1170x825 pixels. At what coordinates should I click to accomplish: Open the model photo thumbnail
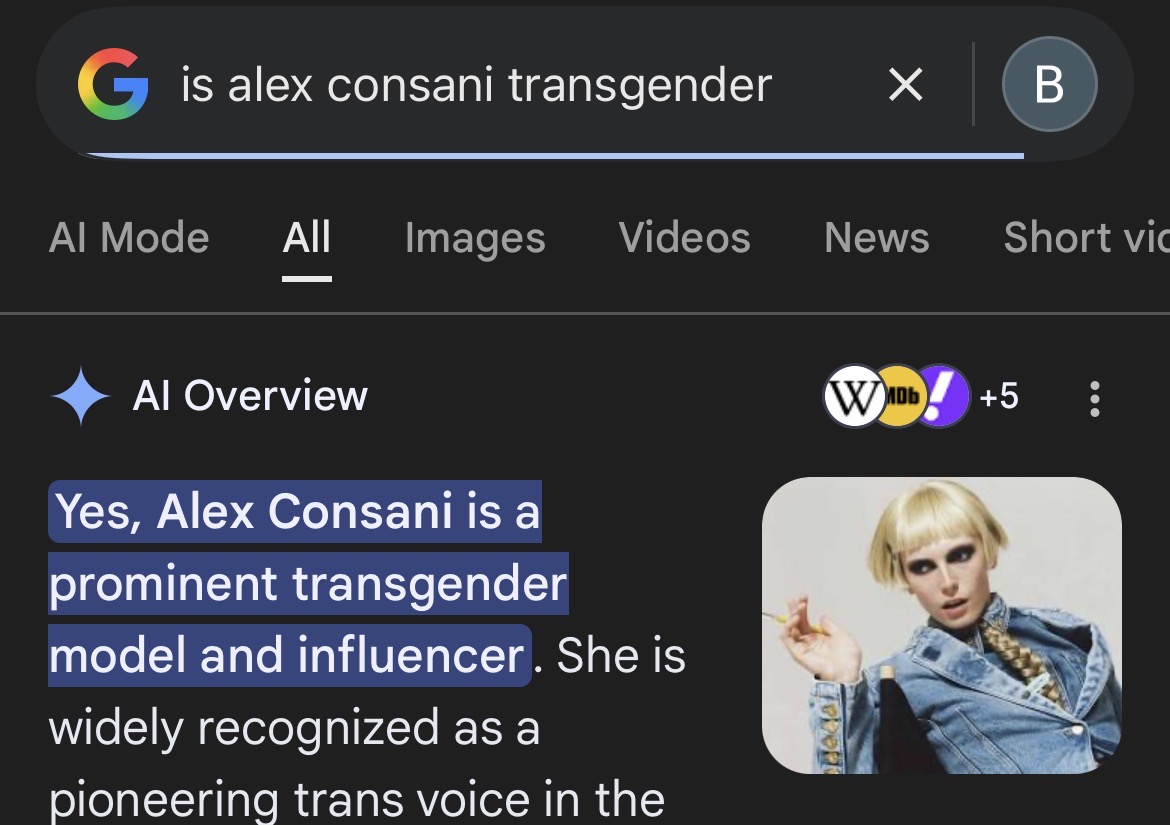click(x=941, y=625)
